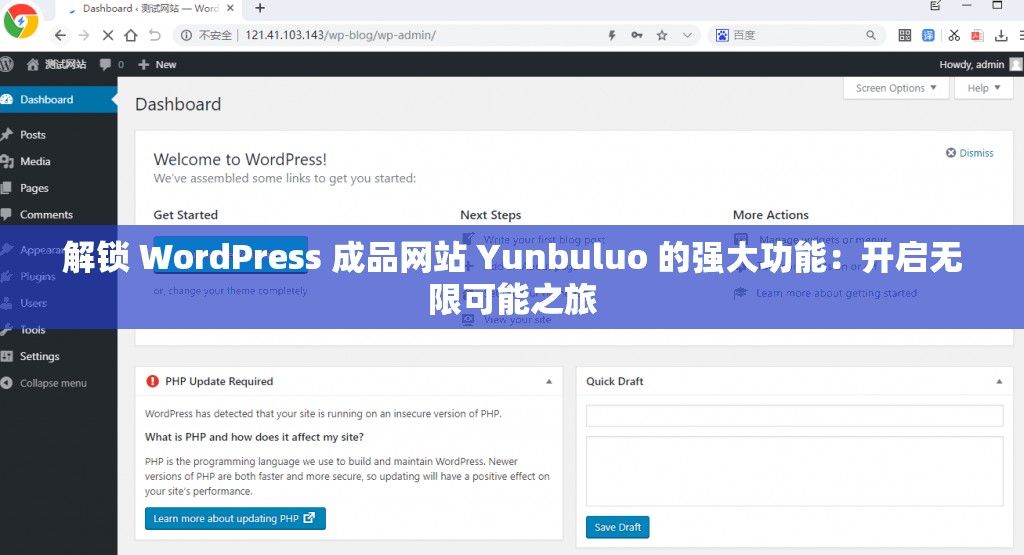This screenshot has width=1024, height=555.
Task: Click 'What is PHP and how' heading
Action: (x=254, y=437)
